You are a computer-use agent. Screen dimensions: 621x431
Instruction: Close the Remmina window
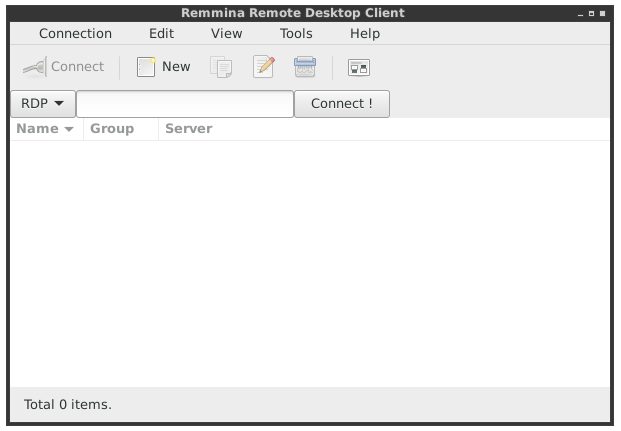602,13
